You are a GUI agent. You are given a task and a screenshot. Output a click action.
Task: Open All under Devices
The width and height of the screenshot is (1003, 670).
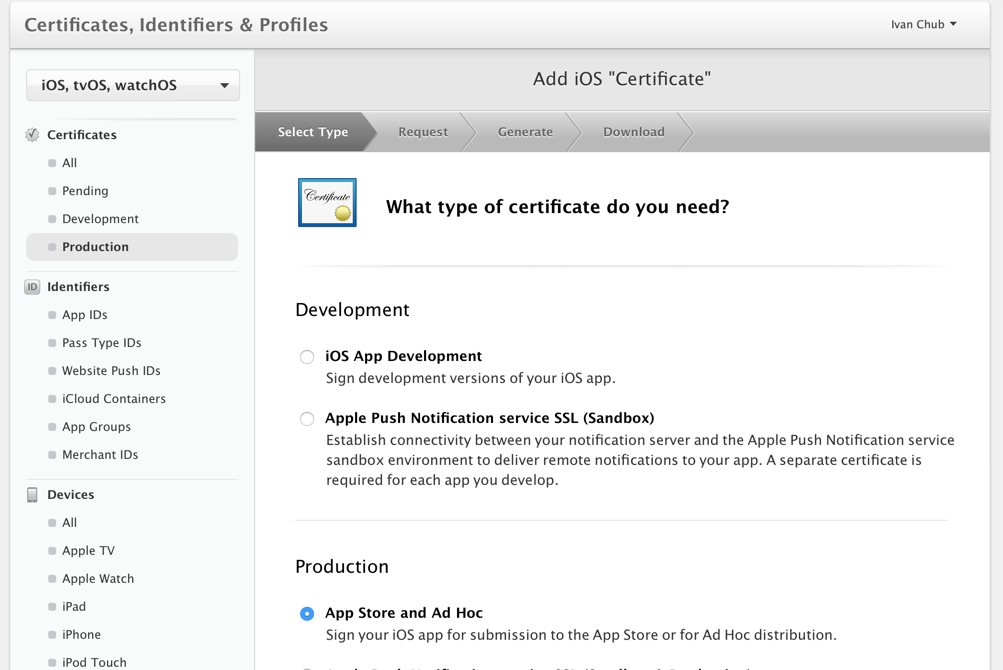(x=69, y=523)
